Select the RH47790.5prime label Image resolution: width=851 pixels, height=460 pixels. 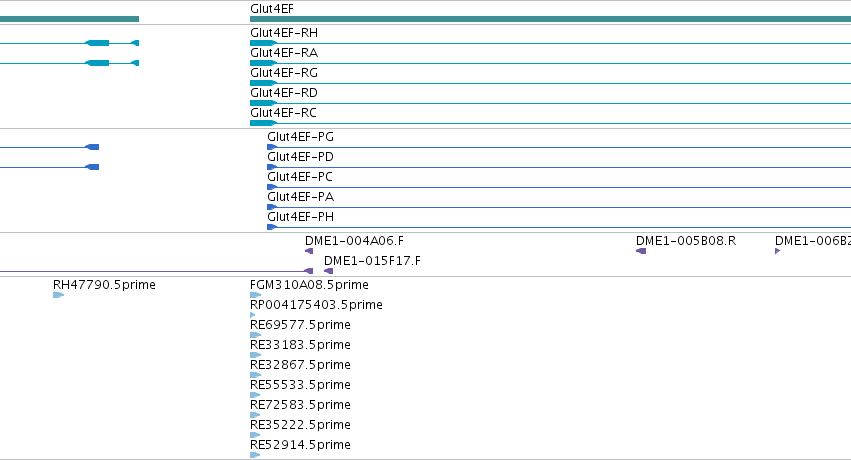pyautogui.click(x=104, y=285)
